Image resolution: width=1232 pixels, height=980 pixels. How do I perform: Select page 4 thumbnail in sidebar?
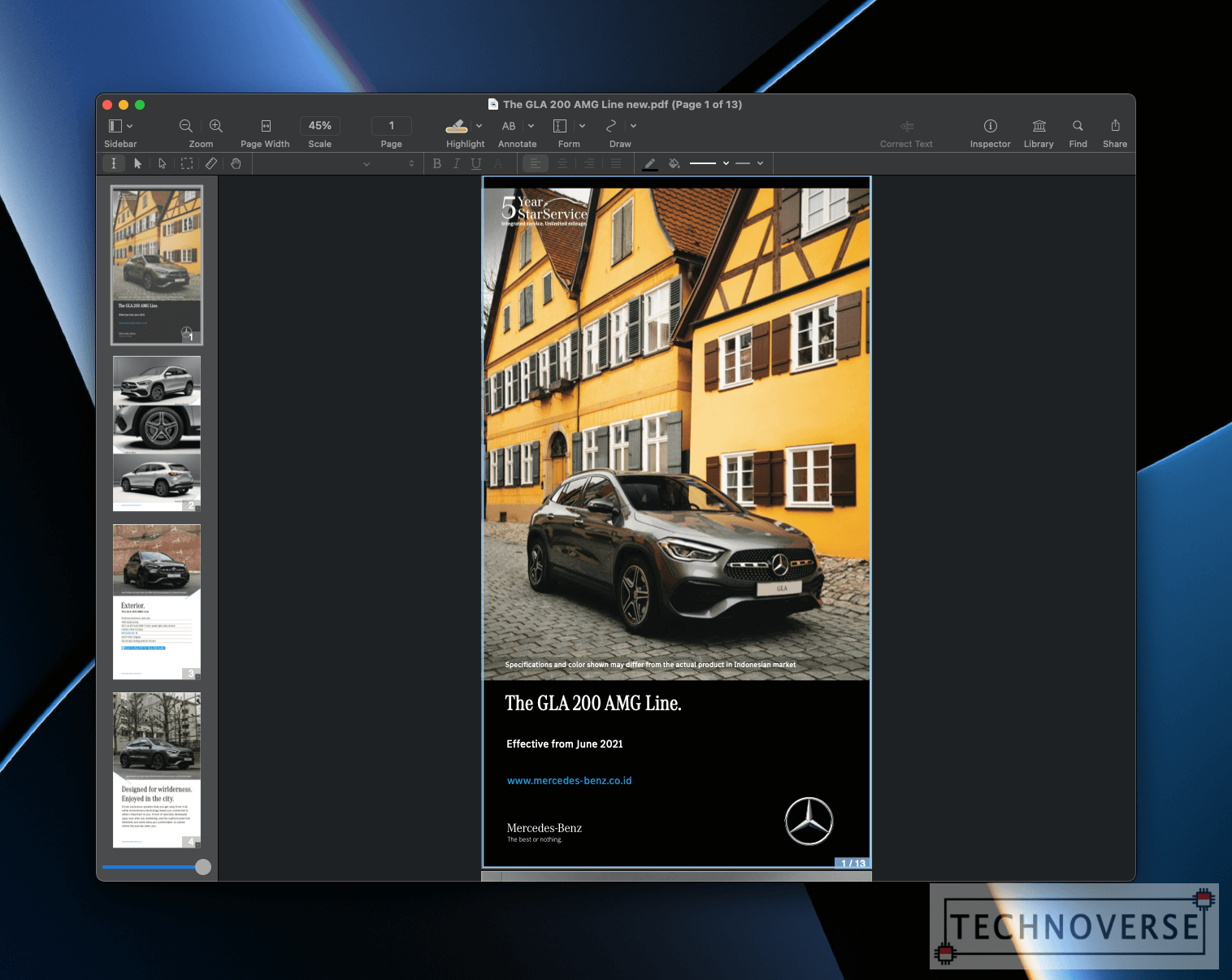(x=157, y=770)
